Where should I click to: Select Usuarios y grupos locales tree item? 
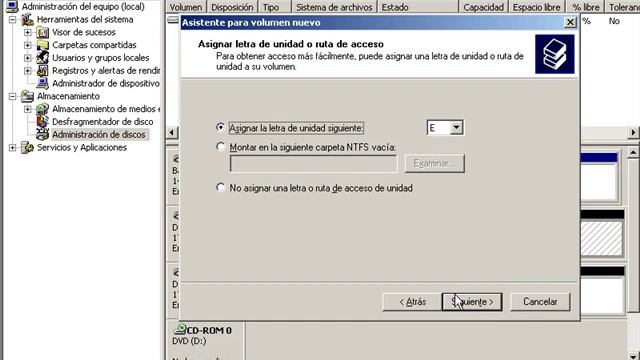point(100,58)
